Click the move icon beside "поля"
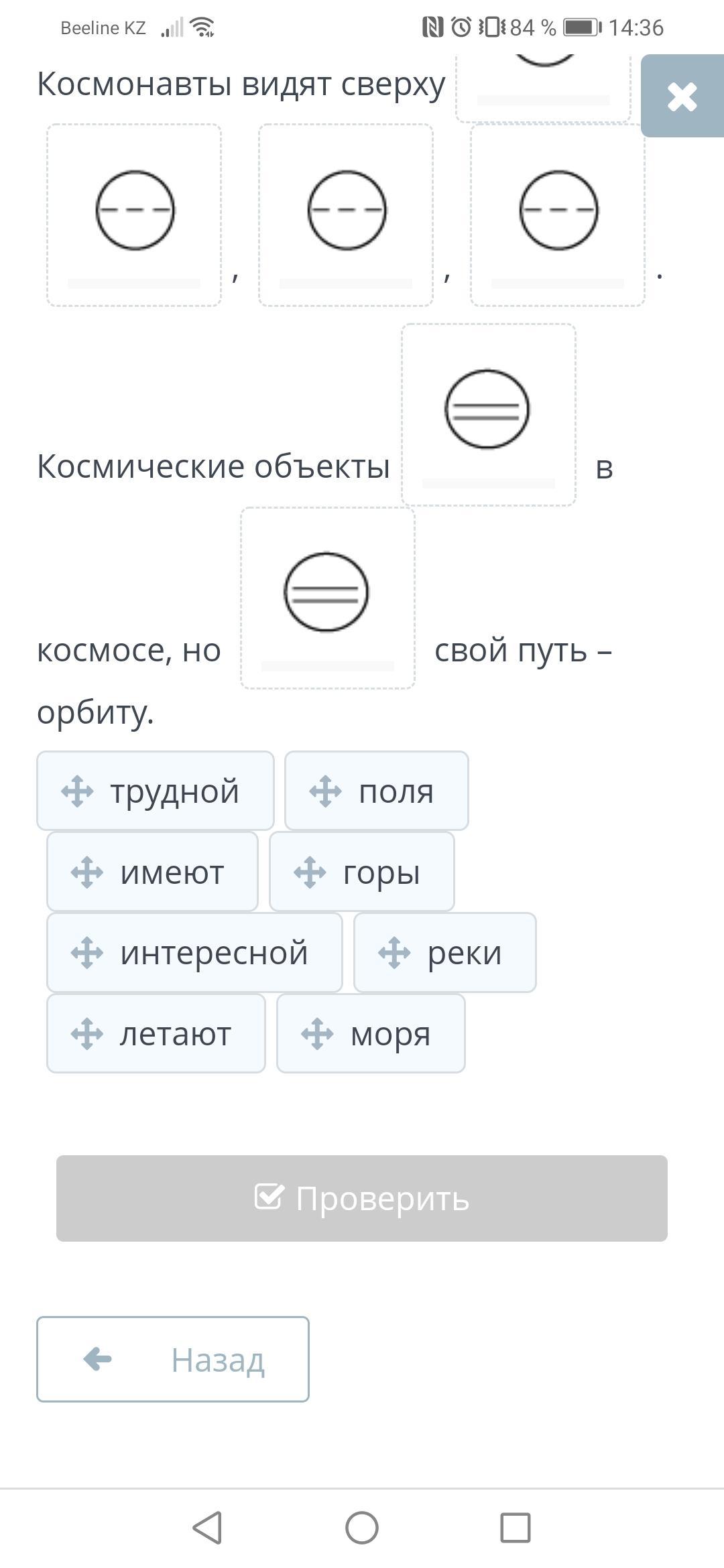 325,791
